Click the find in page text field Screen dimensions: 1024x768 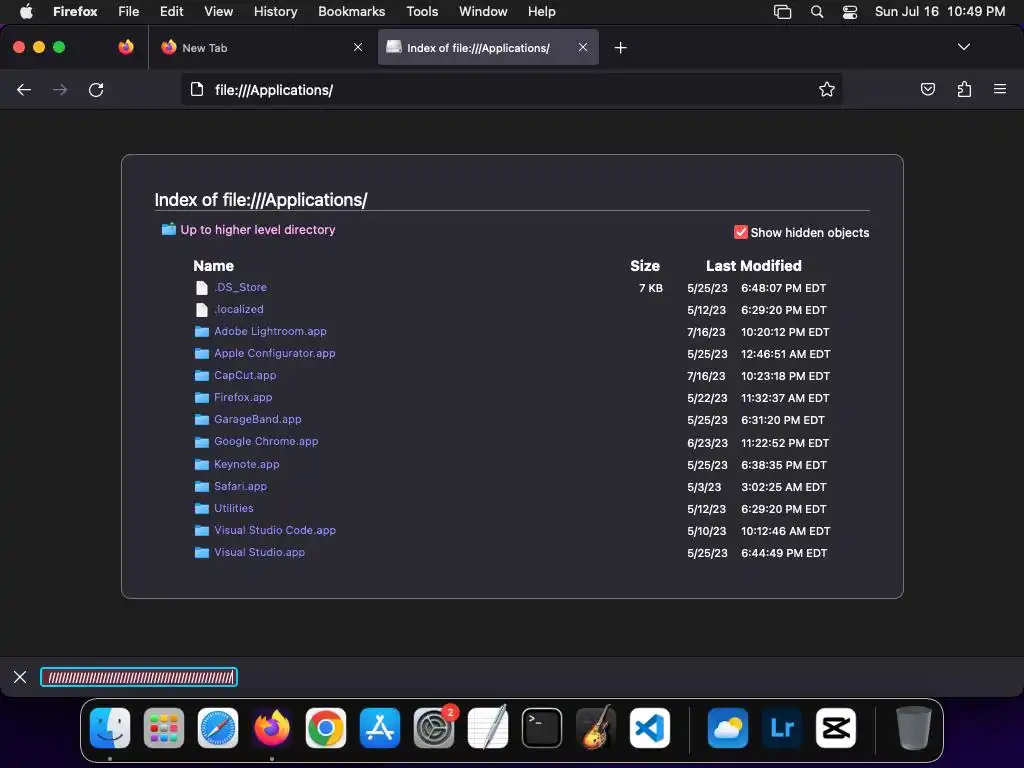coord(139,677)
